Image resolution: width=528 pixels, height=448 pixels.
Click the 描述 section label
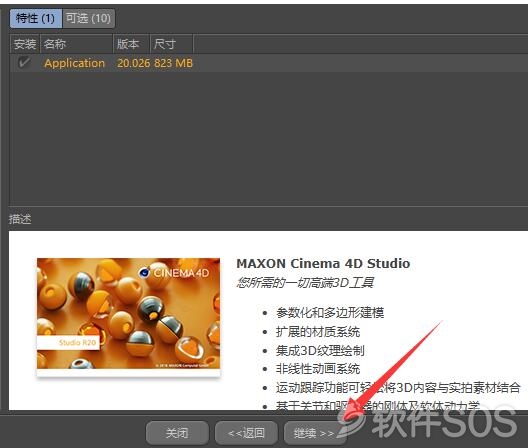point(20,219)
